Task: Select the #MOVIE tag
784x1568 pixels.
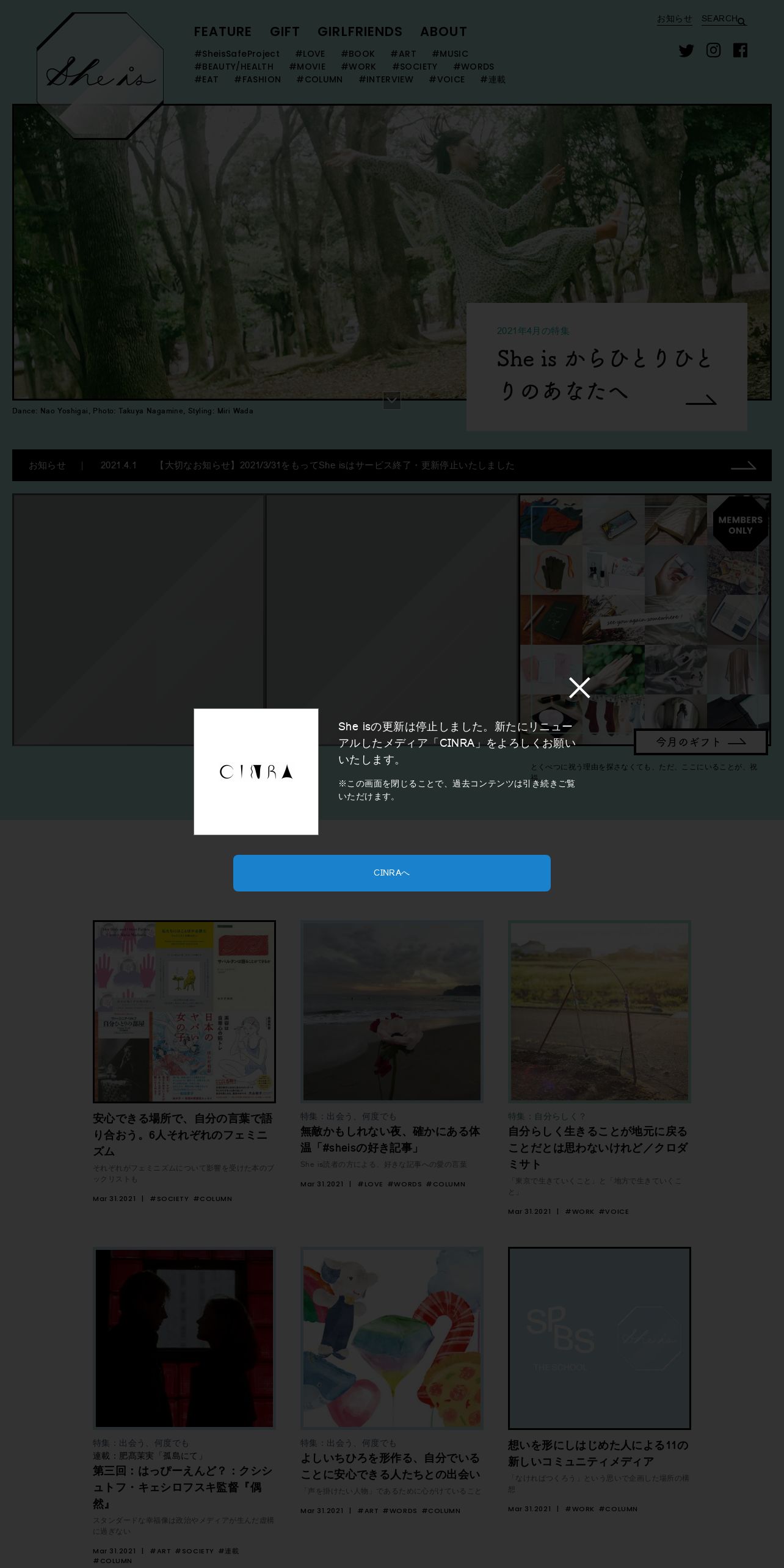Action: pyautogui.click(x=307, y=67)
